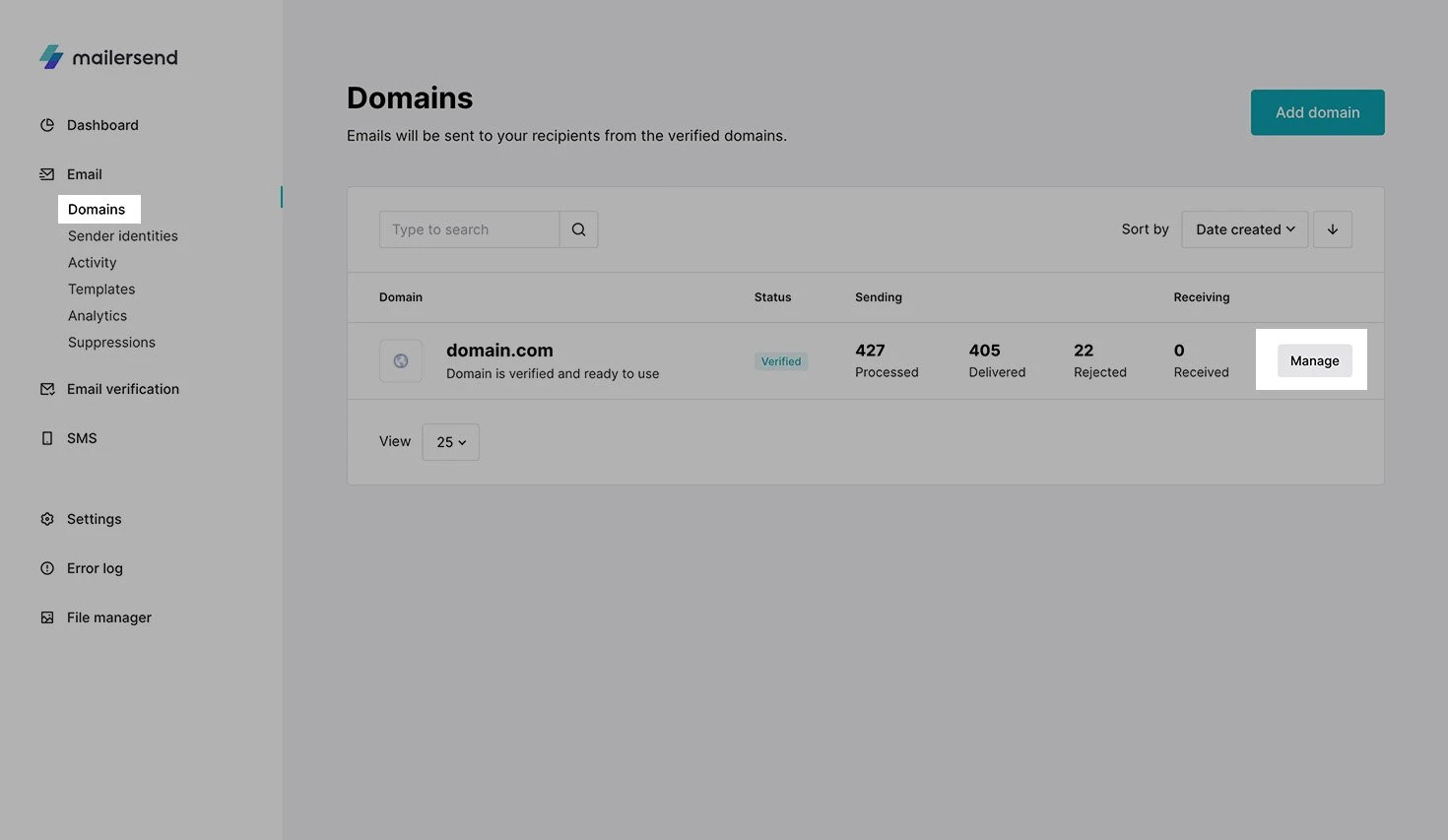This screenshot has width=1448, height=840.
Task: Expand the View 25 rows dropdown
Action: pos(450,442)
